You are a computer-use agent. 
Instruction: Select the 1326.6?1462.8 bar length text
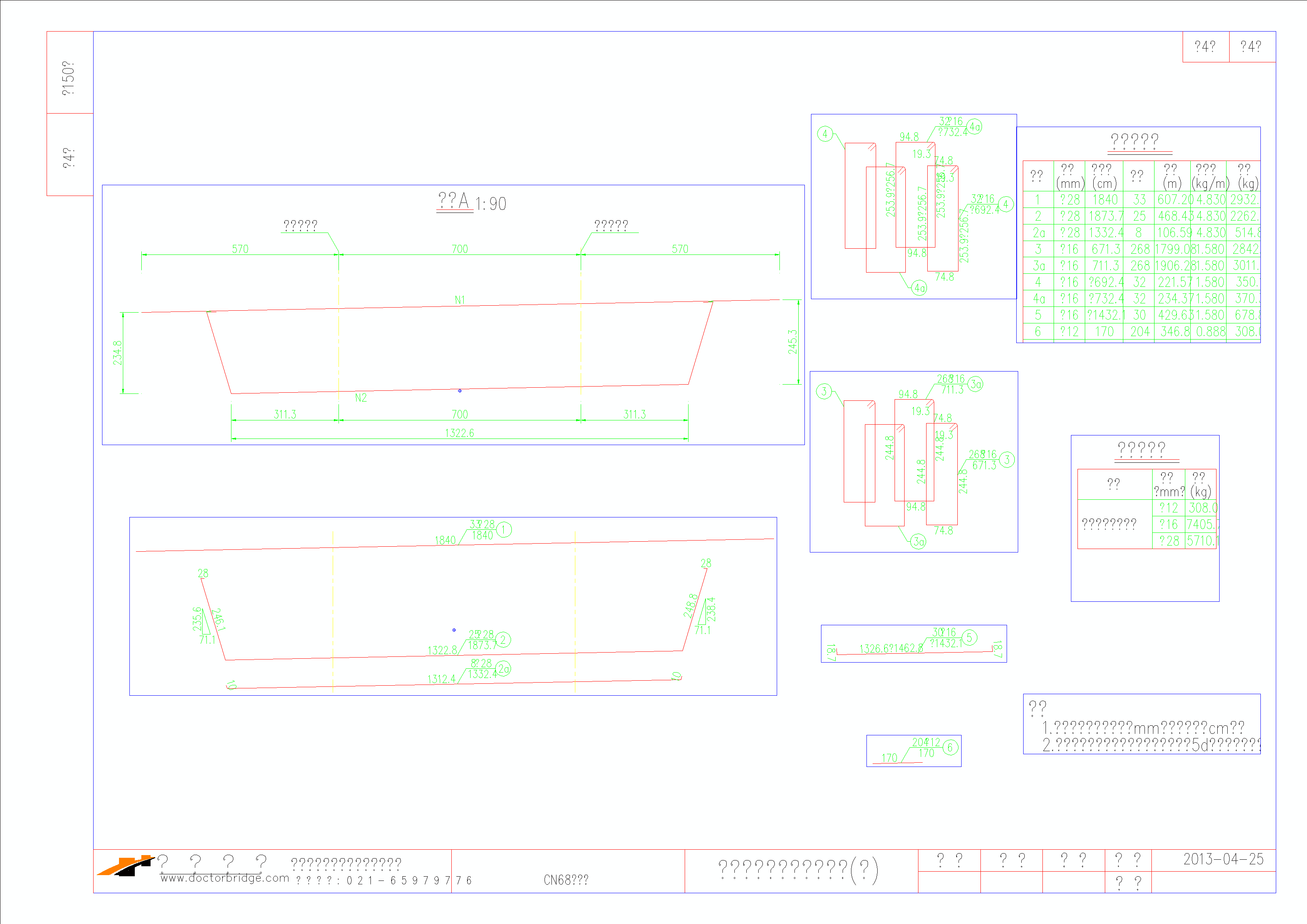point(891,649)
